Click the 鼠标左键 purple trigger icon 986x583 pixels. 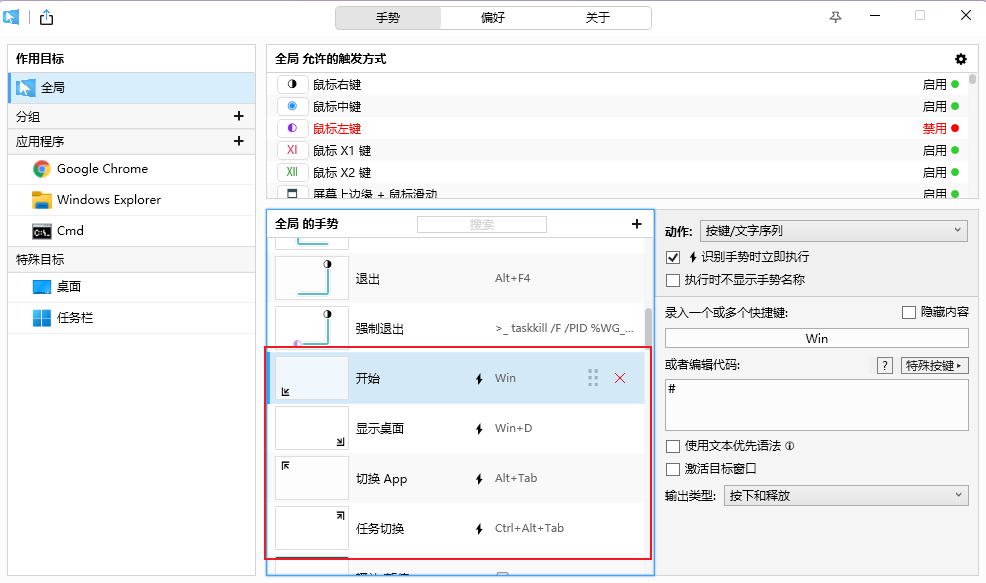[x=292, y=128]
